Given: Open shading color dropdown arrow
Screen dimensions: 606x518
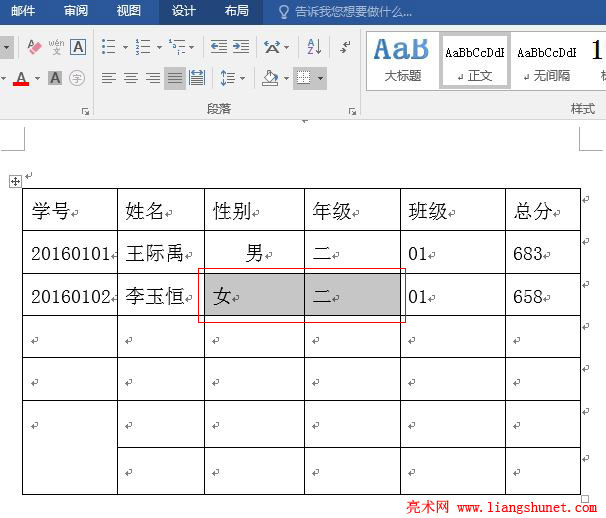Looking at the screenshot, I should pos(286,78).
